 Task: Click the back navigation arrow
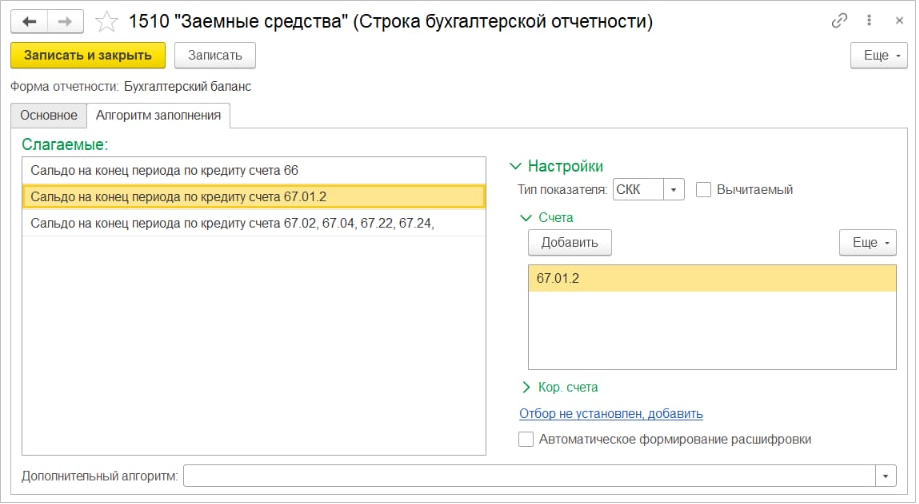[x=30, y=21]
